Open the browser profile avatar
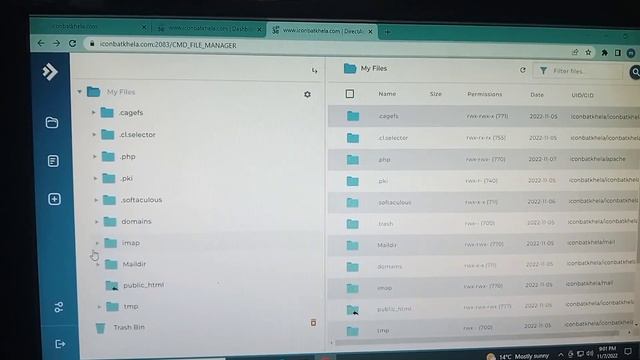 pos(631,53)
